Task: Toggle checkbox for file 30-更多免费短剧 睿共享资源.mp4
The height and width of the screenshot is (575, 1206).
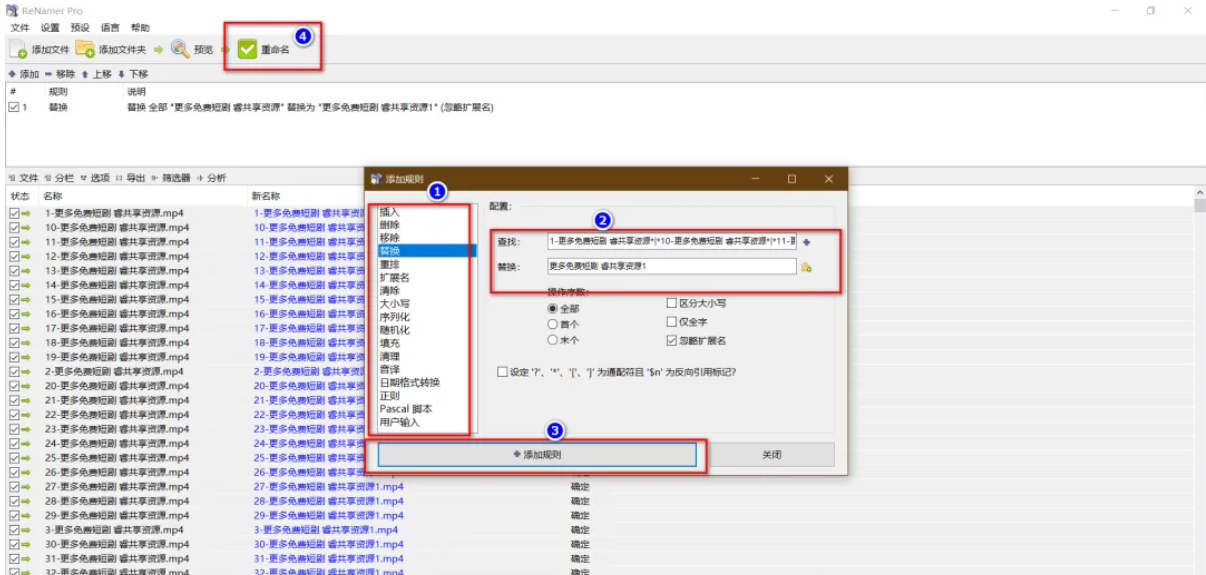Action: [x=14, y=544]
